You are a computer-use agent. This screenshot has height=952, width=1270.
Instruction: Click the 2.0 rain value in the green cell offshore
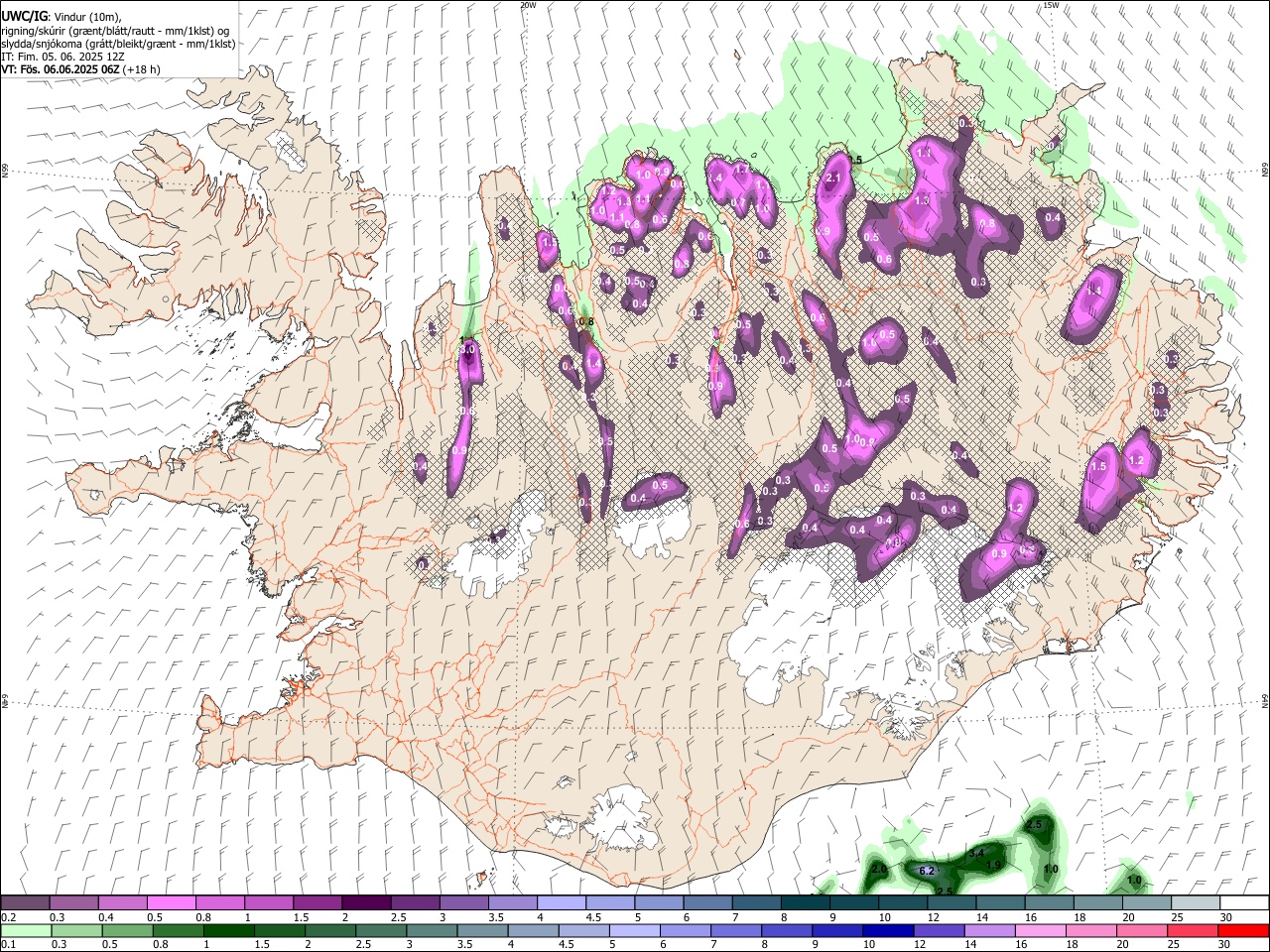click(879, 870)
